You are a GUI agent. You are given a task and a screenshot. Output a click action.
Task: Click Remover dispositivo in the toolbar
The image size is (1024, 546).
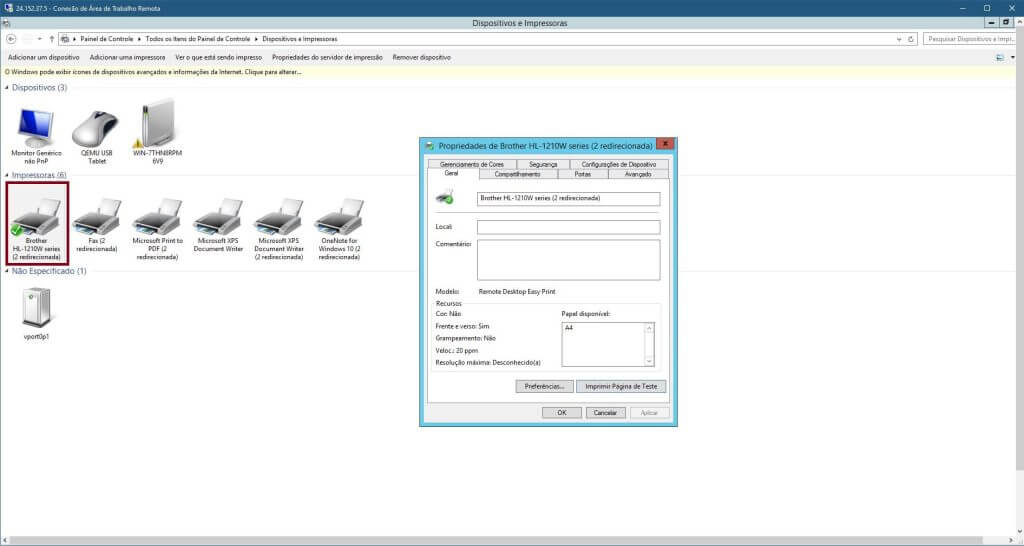point(422,57)
